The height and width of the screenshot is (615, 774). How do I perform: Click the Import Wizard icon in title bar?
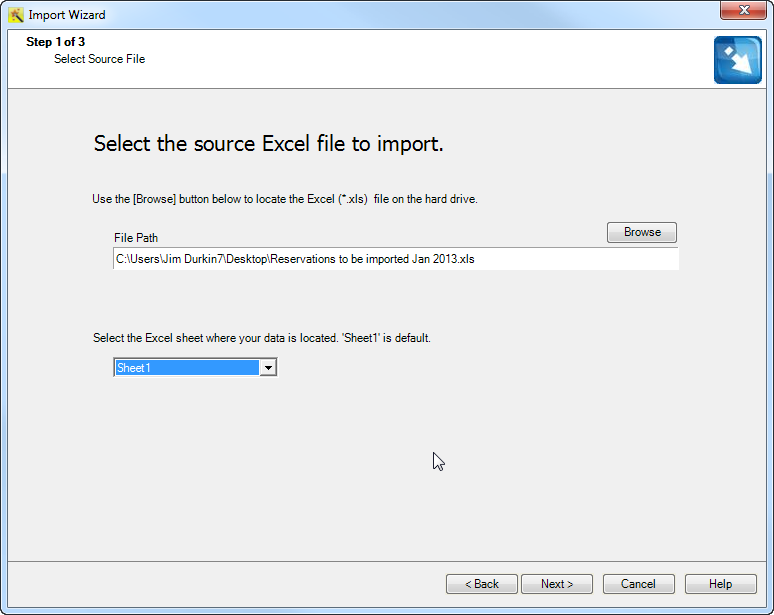(x=16, y=15)
